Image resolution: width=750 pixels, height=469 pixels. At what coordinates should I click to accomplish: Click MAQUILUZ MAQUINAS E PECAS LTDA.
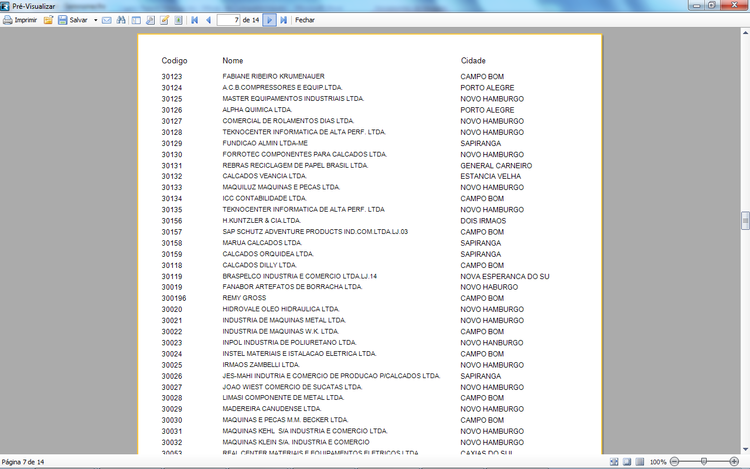281,187
